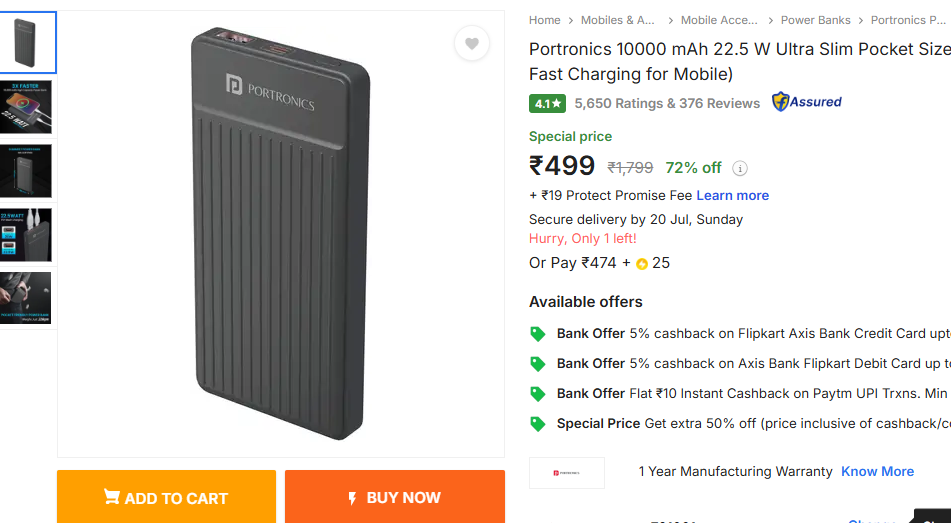Open 5,650 Ratings & 376 Reviews
This screenshot has width=951, height=523.
coord(667,103)
